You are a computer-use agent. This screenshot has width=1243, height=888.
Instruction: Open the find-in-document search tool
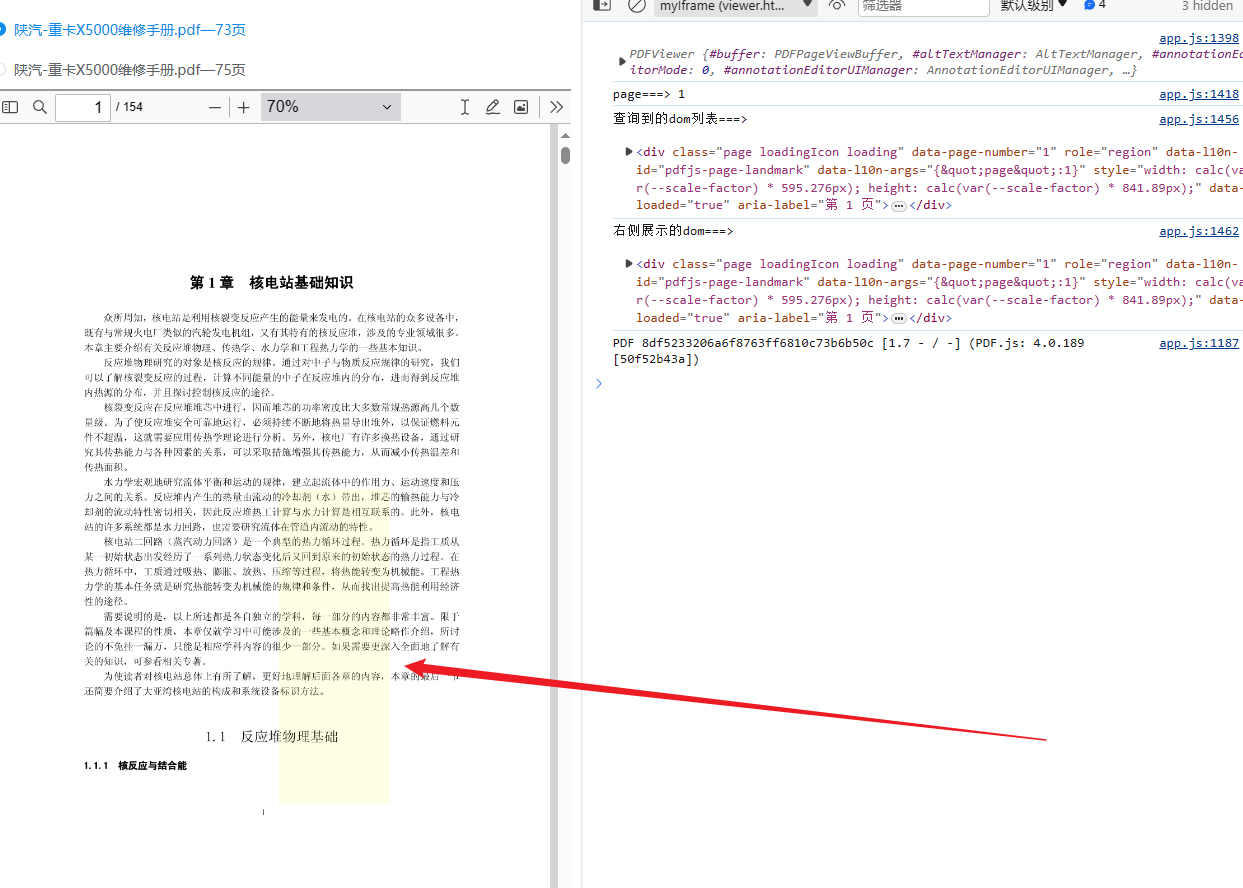coord(40,107)
